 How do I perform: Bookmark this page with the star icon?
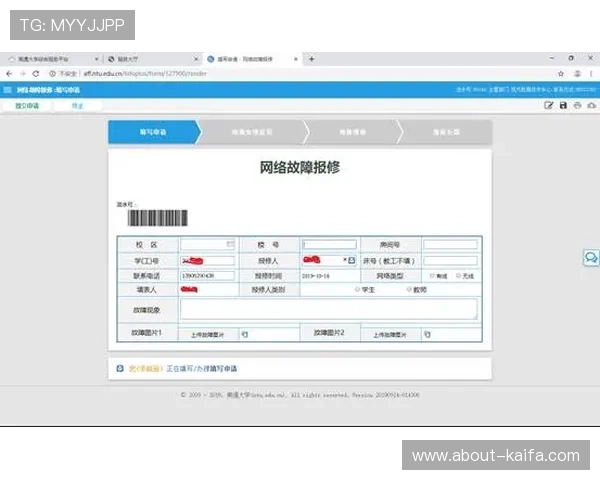point(561,73)
